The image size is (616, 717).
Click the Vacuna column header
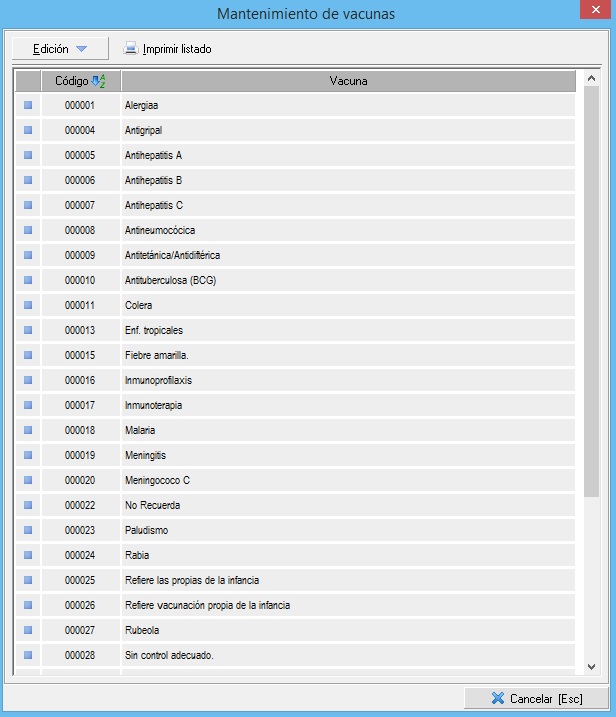pos(348,81)
